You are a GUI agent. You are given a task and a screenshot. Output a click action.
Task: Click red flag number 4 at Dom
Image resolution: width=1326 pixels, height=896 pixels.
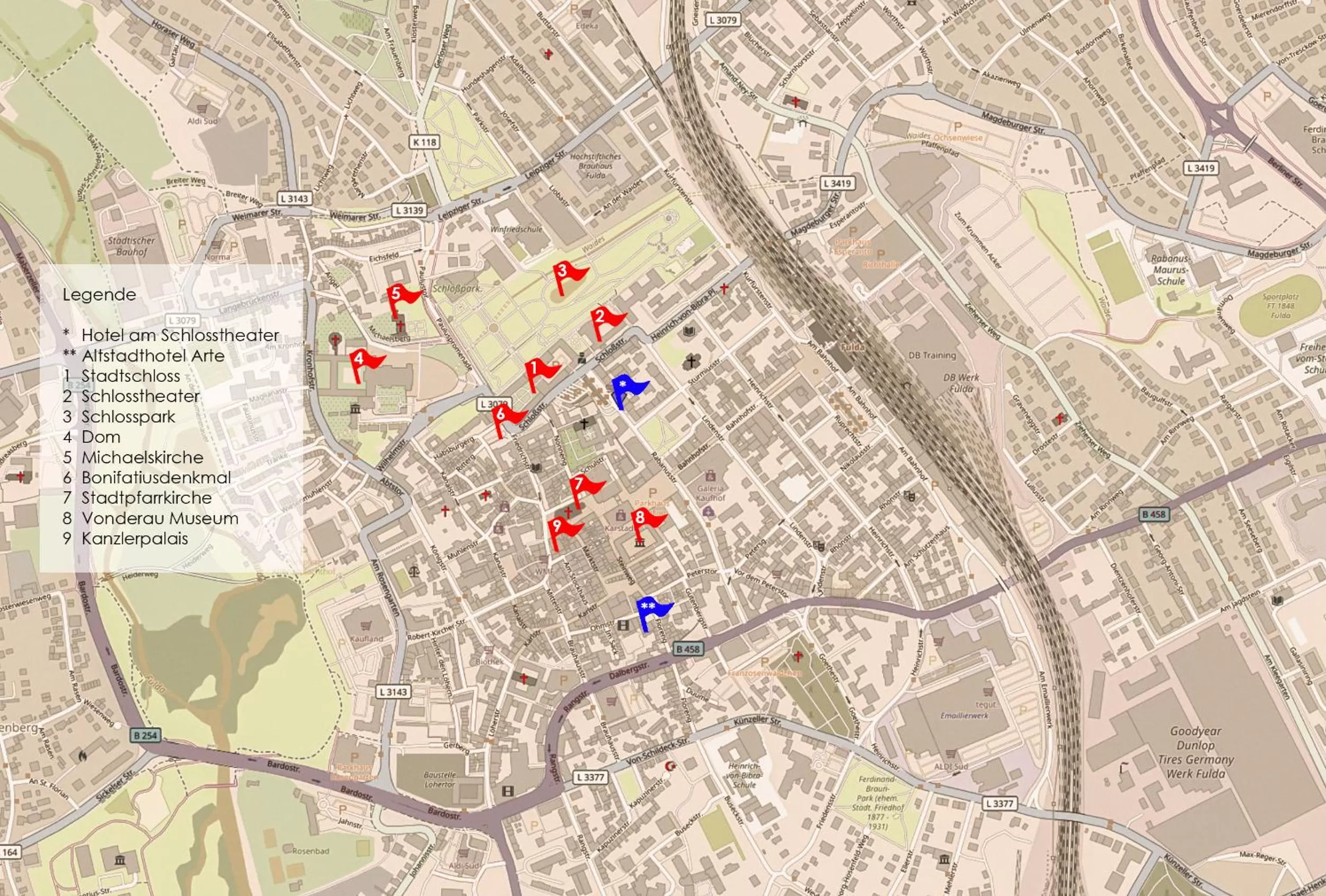pyautogui.click(x=364, y=360)
